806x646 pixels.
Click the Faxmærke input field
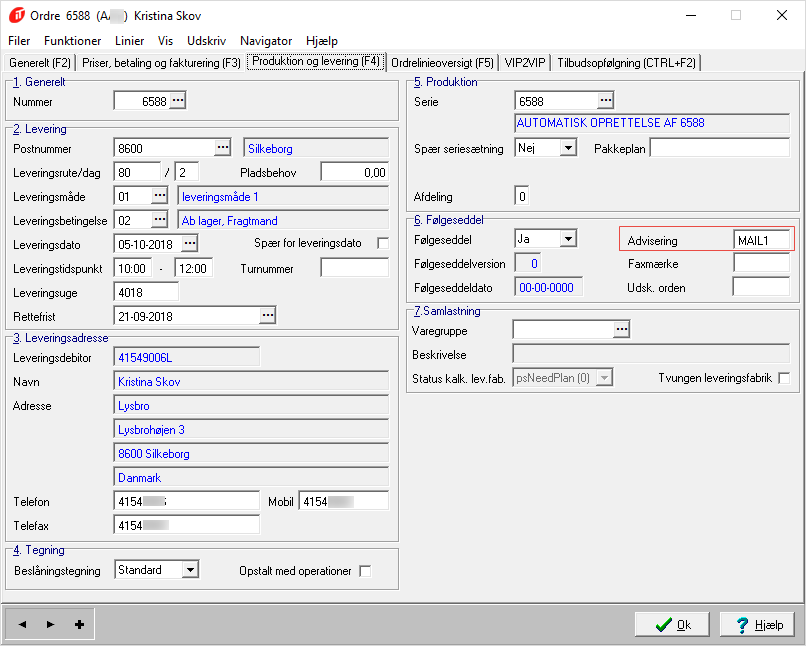[x=761, y=263]
